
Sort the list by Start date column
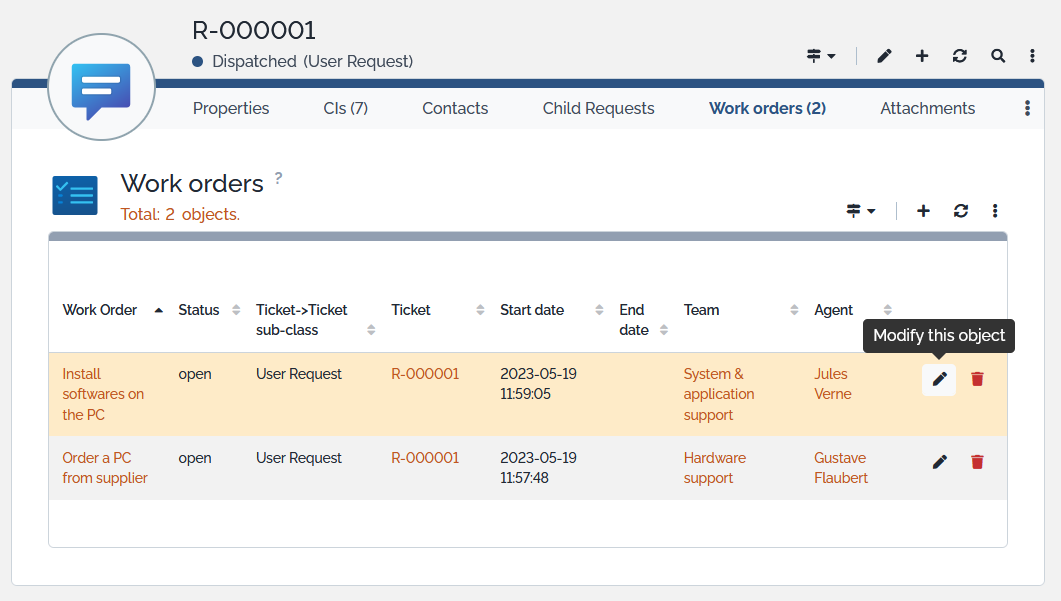tap(532, 310)
